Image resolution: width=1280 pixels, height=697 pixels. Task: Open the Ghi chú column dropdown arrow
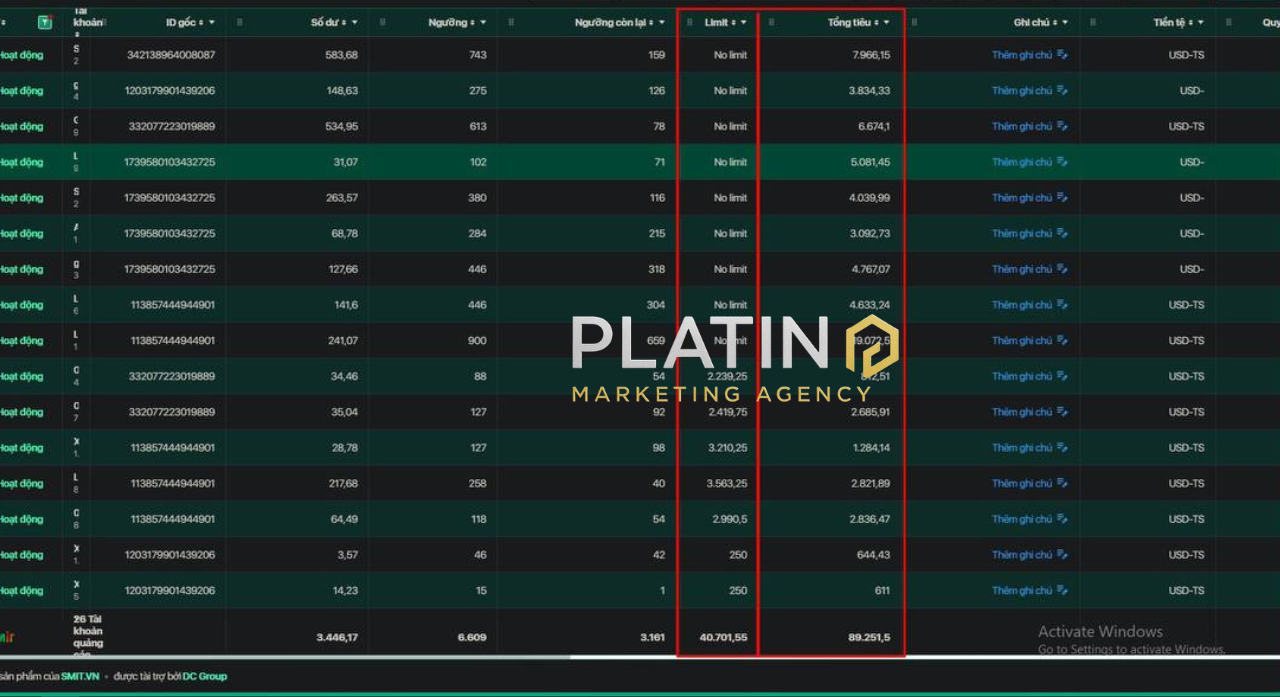(x=1065, y=22)
